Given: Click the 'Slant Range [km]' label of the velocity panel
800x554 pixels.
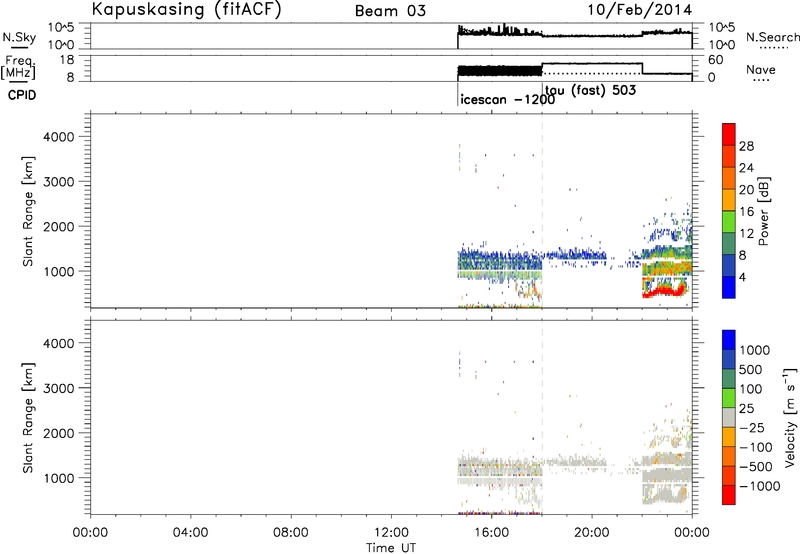Looking at the screenshot, I should [x=28, y=418].
